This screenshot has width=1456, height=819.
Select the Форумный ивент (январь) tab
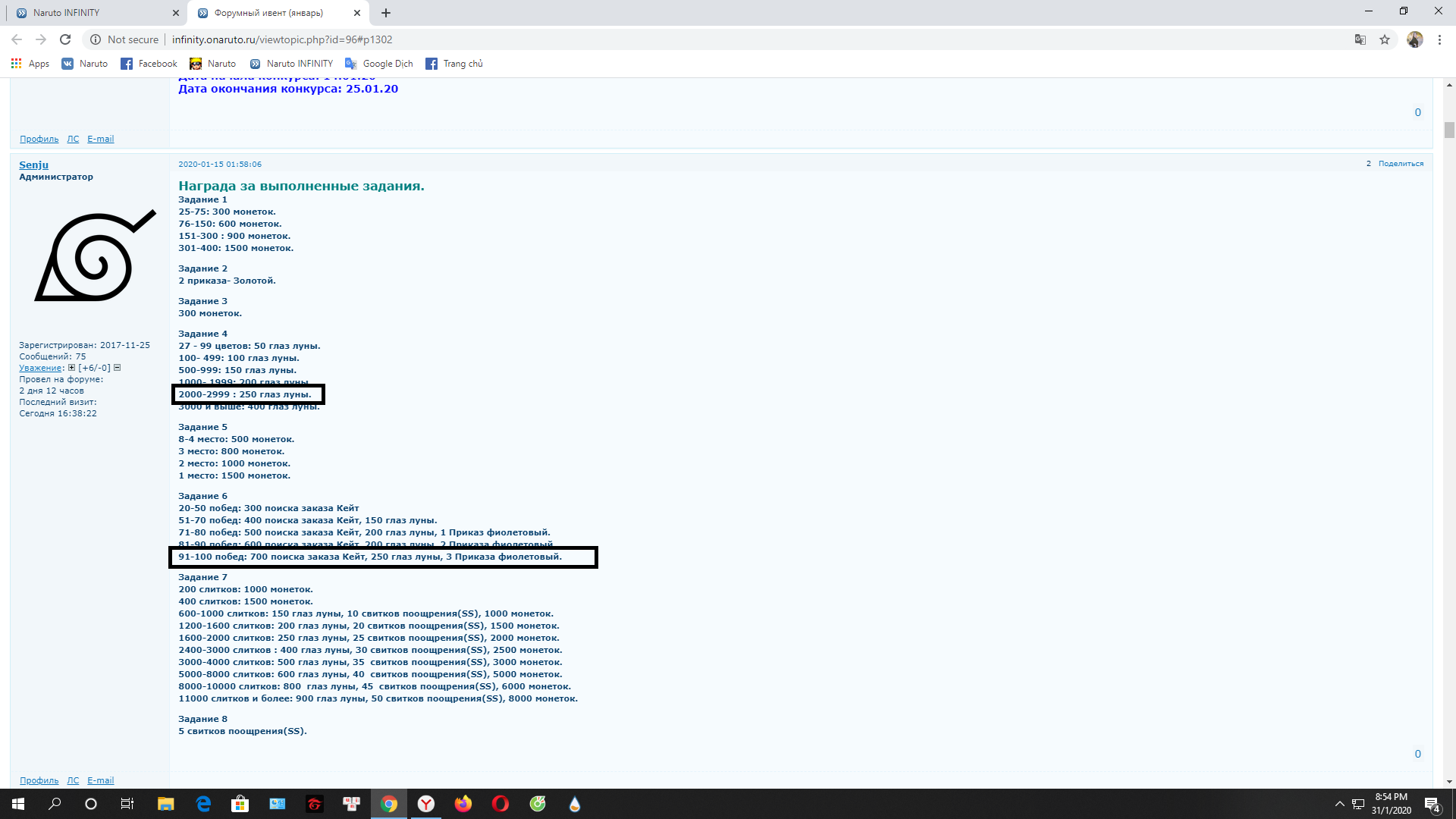point(278,13)
